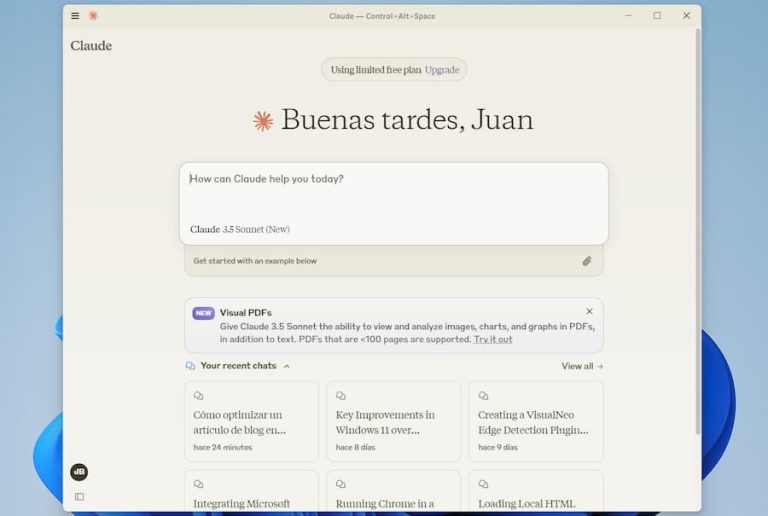Maximize the Claude window

(x=657, y=16)
